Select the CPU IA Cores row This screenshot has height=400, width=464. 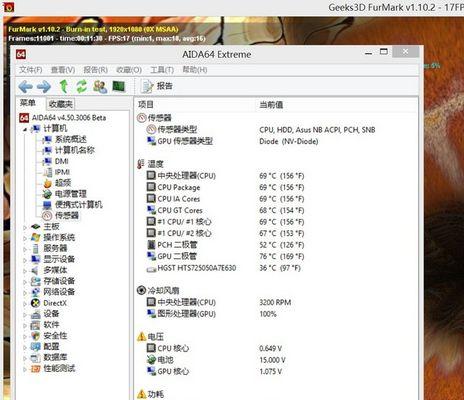(277, 199)
